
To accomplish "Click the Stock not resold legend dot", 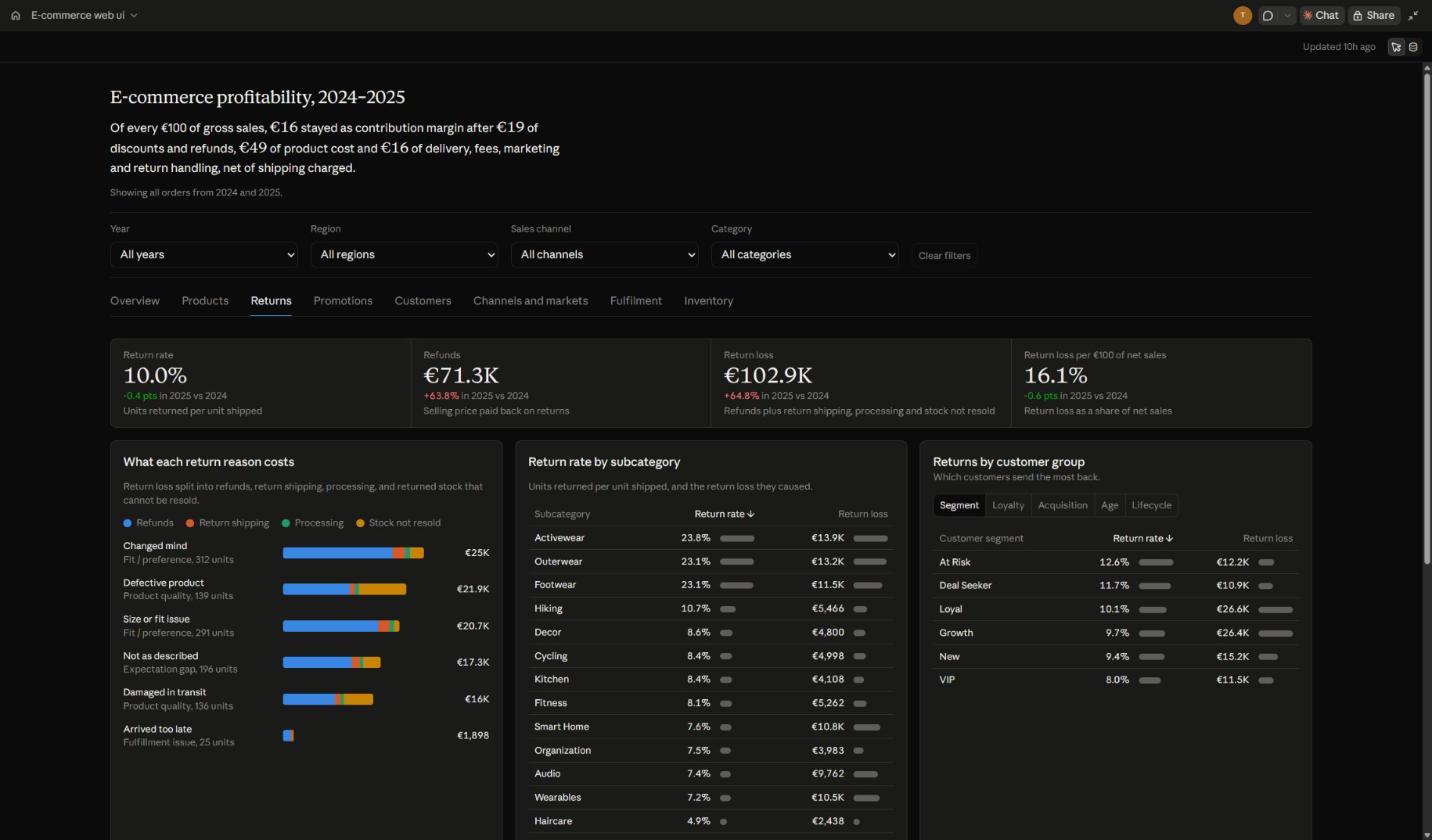I will tap(361, 523).
